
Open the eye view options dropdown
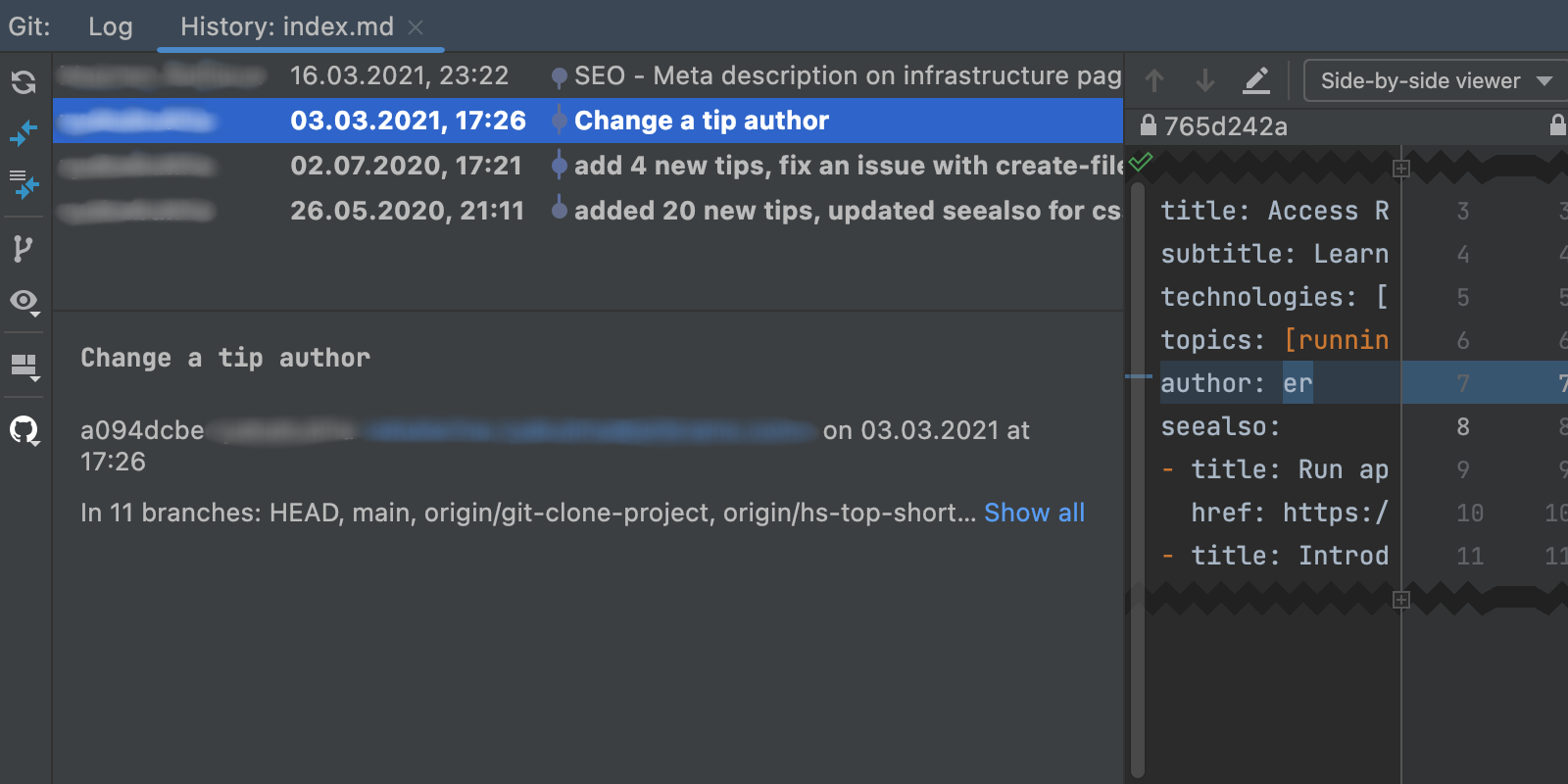(x=24, y=302)
